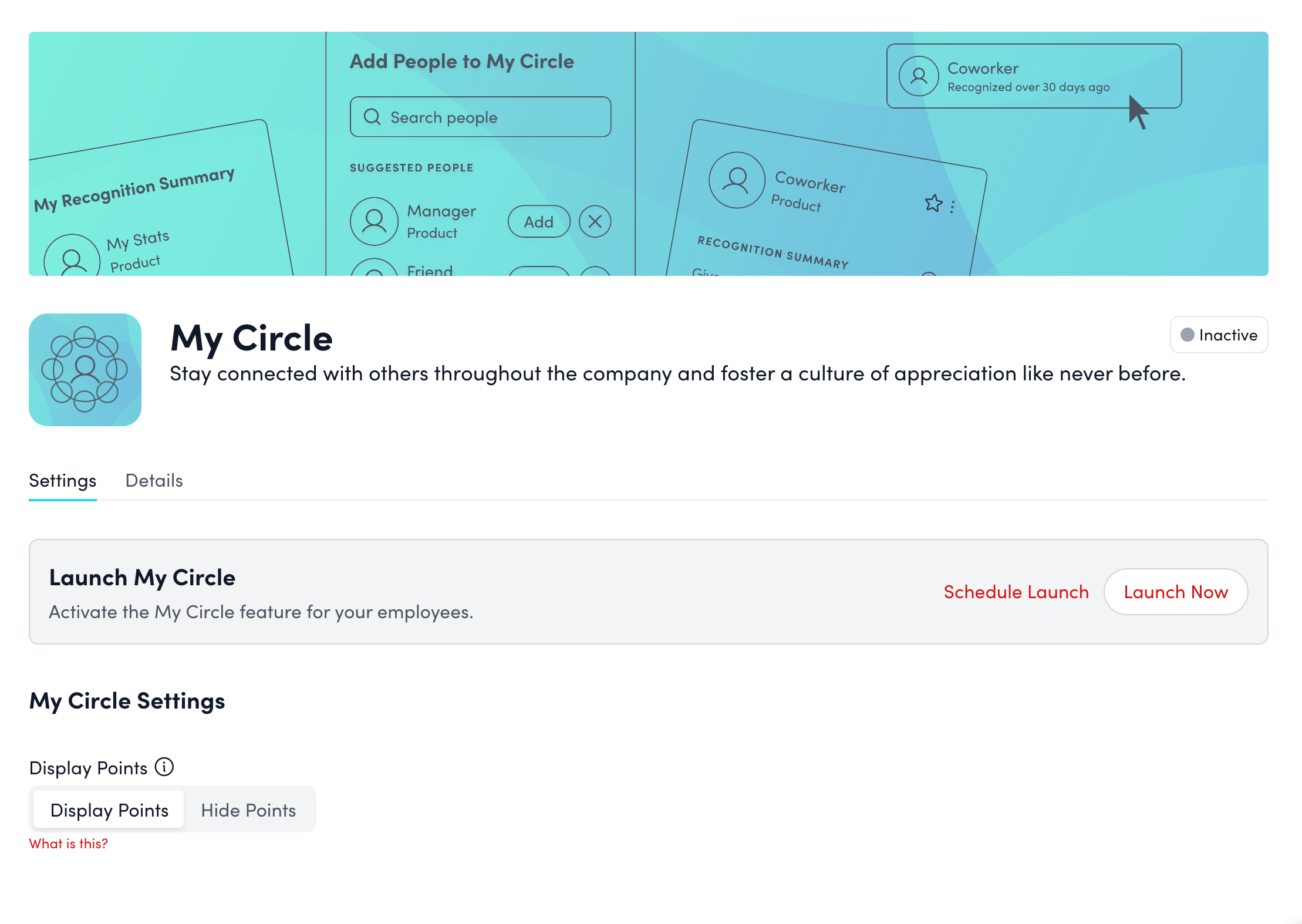Screen dimensions: 1302x924
Task: Select the Display Points option
Action: coord(109,810)
